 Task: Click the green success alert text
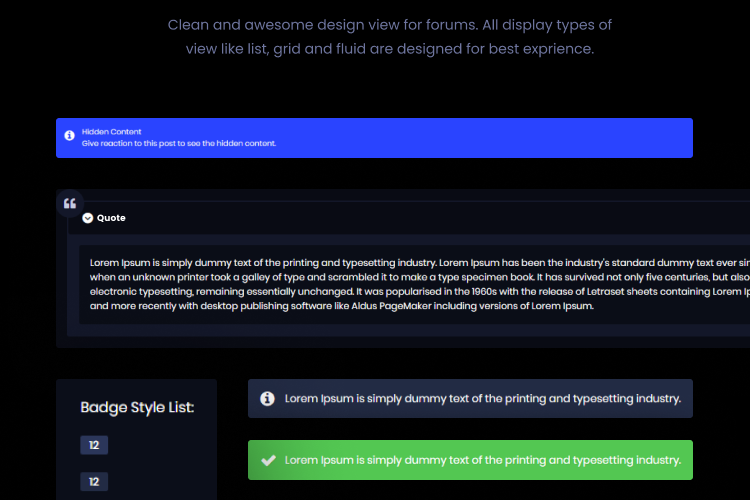482,460
